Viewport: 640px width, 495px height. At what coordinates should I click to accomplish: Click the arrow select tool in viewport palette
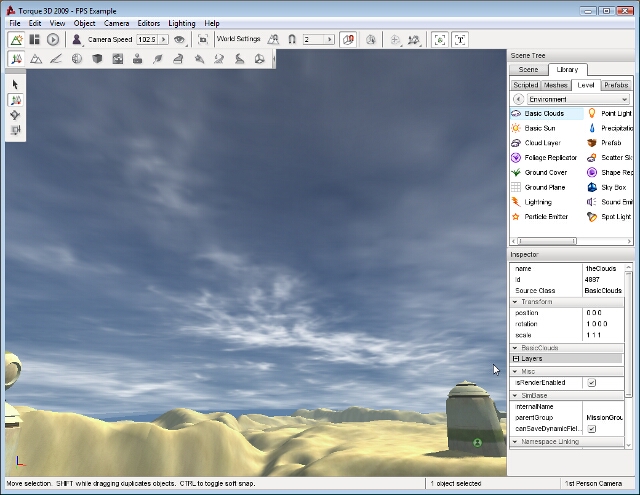pyautogui.click(x=16, y=85)
